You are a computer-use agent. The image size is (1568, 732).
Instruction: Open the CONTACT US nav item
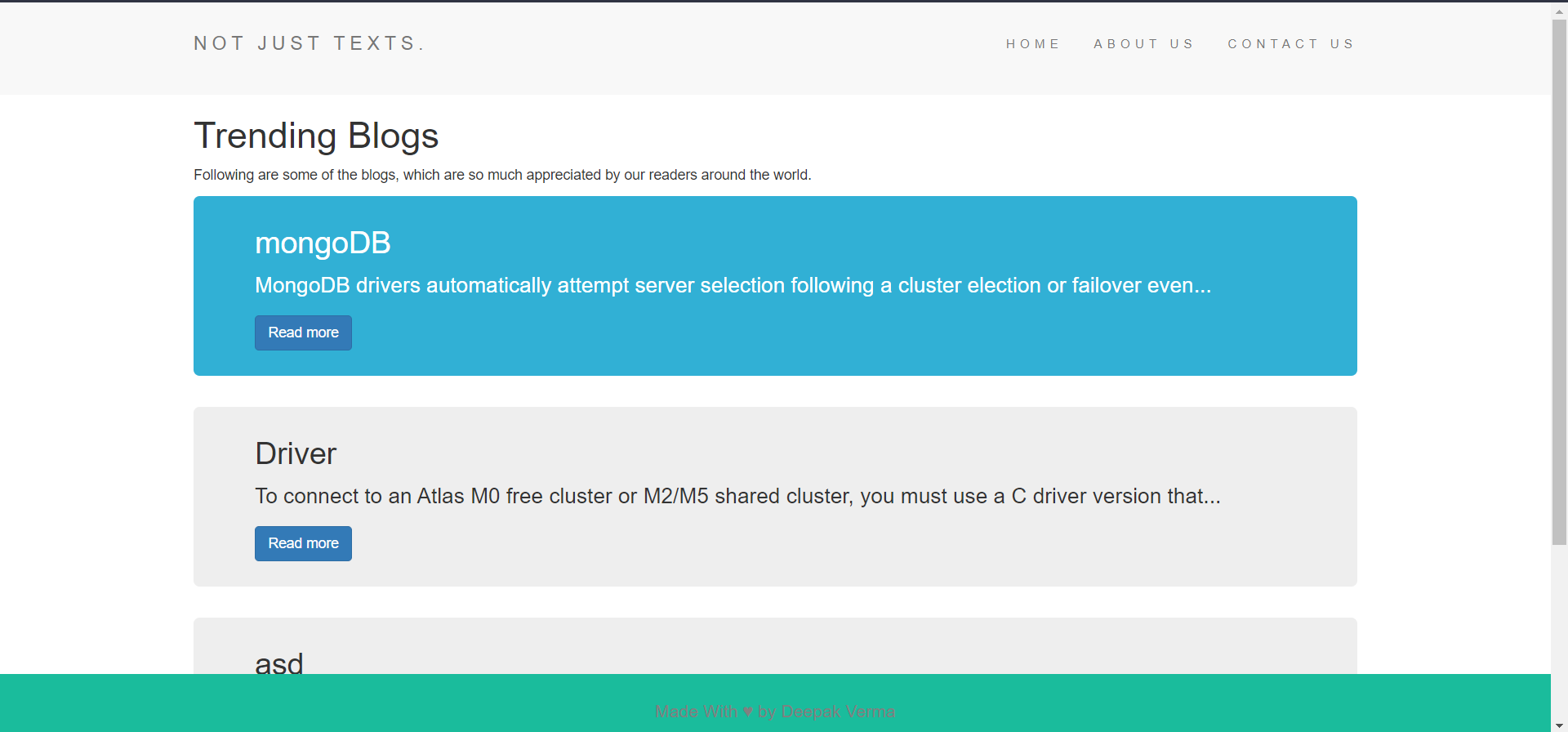tap(1290, 44)
